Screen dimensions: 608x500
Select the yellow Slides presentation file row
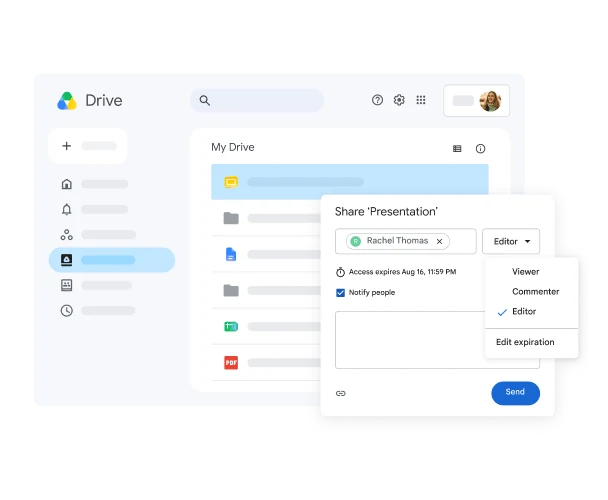[350, 182]
